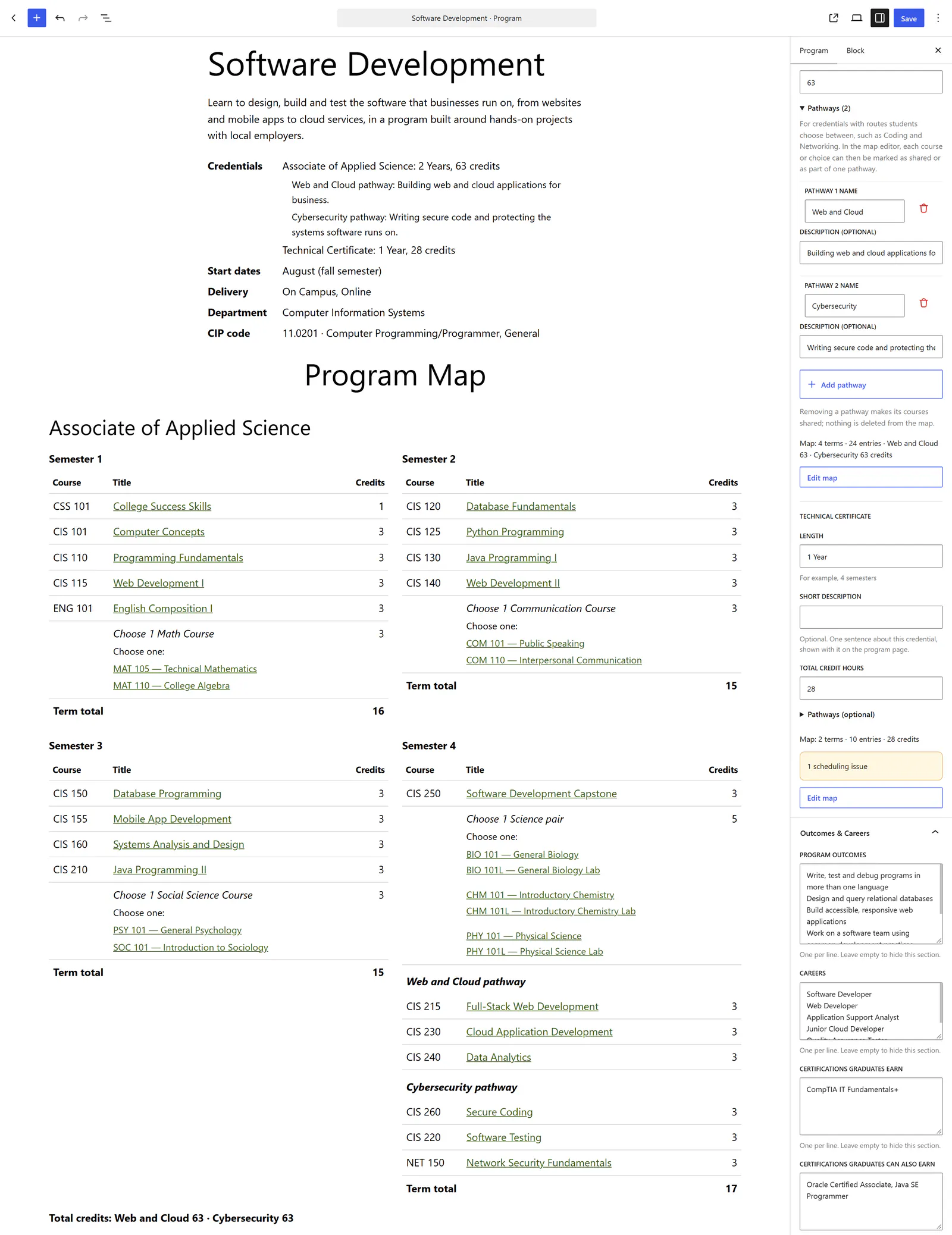Viewport: 952px width, 1235px height.
Task: Open COM 101 — Public Speaking link
Action: [525, 643]
